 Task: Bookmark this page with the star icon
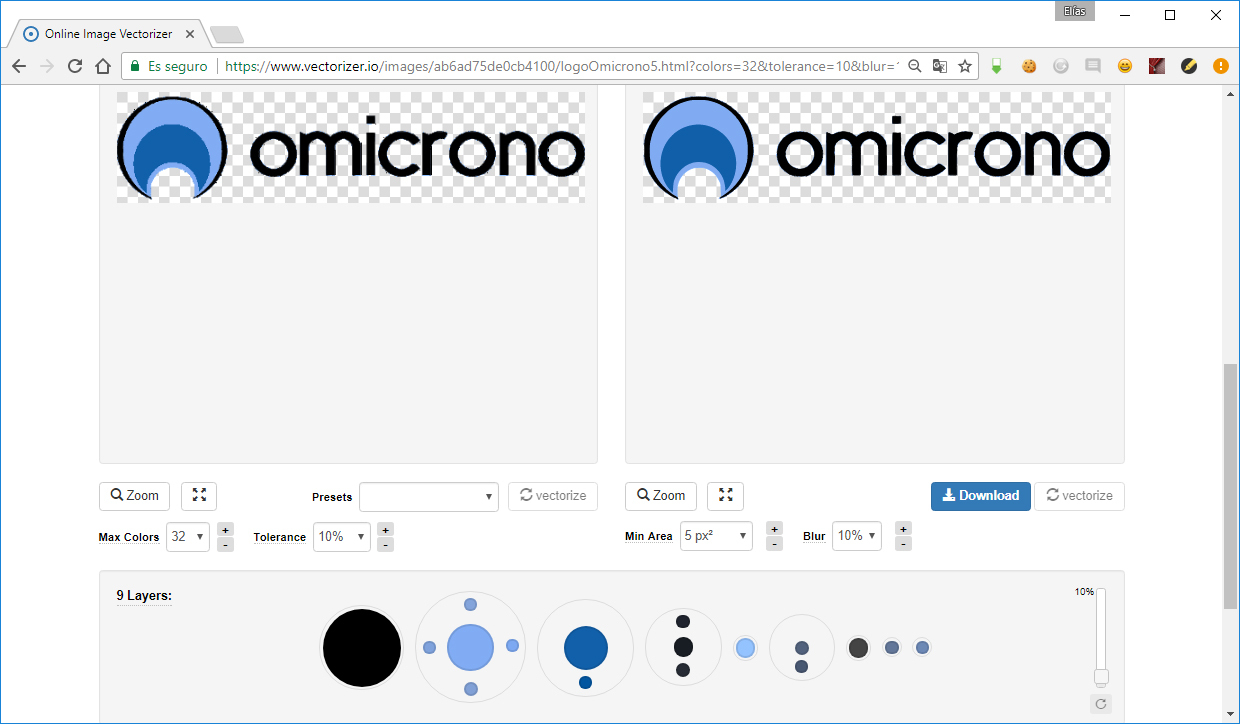(x=965, y=66)
